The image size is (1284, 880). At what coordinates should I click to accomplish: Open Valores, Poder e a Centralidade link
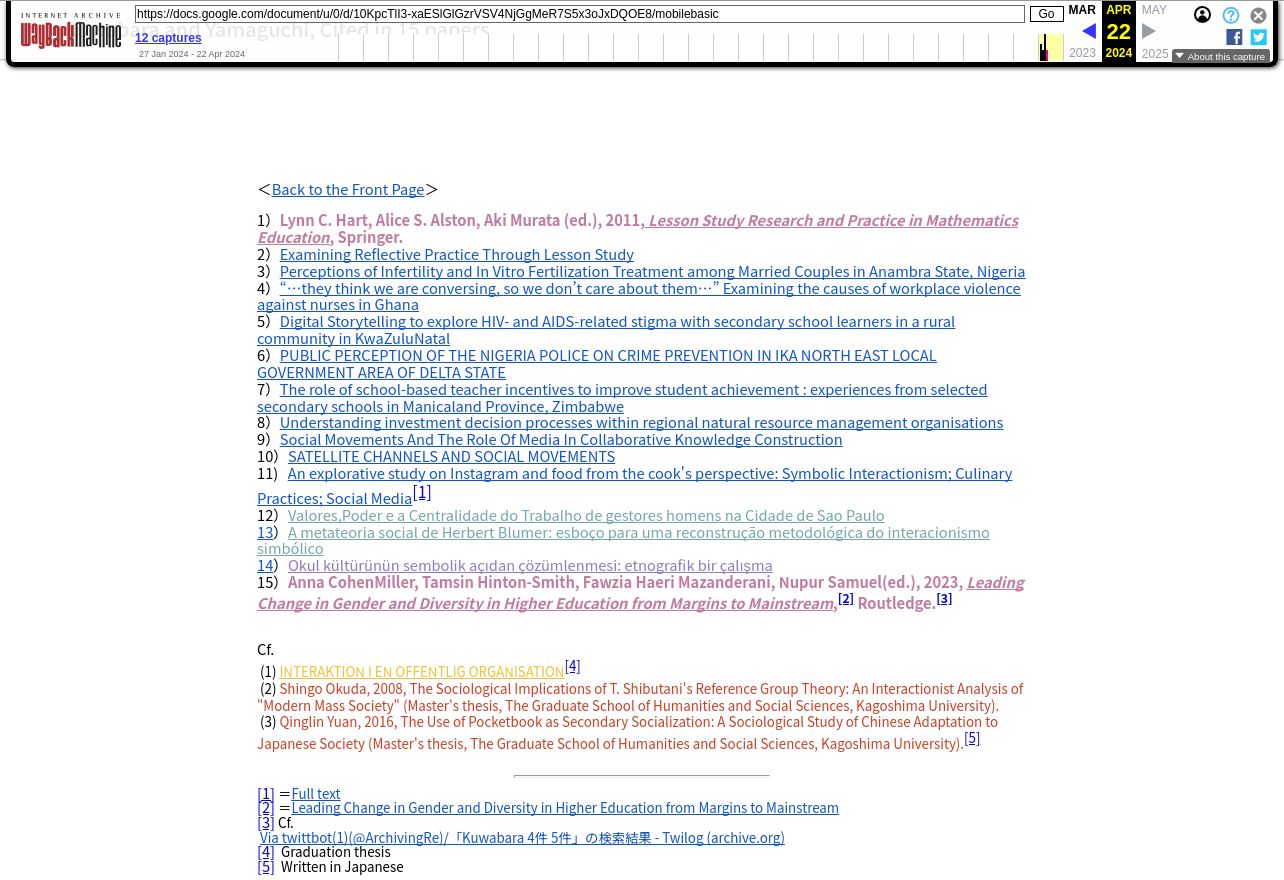tap(586, 515)
